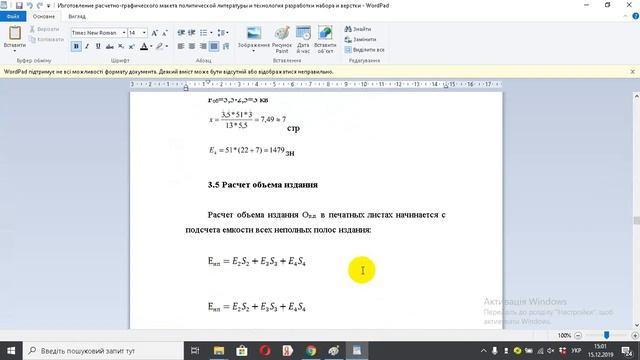
Task: Open the Файл menu
Action: (x=13, y=16)
